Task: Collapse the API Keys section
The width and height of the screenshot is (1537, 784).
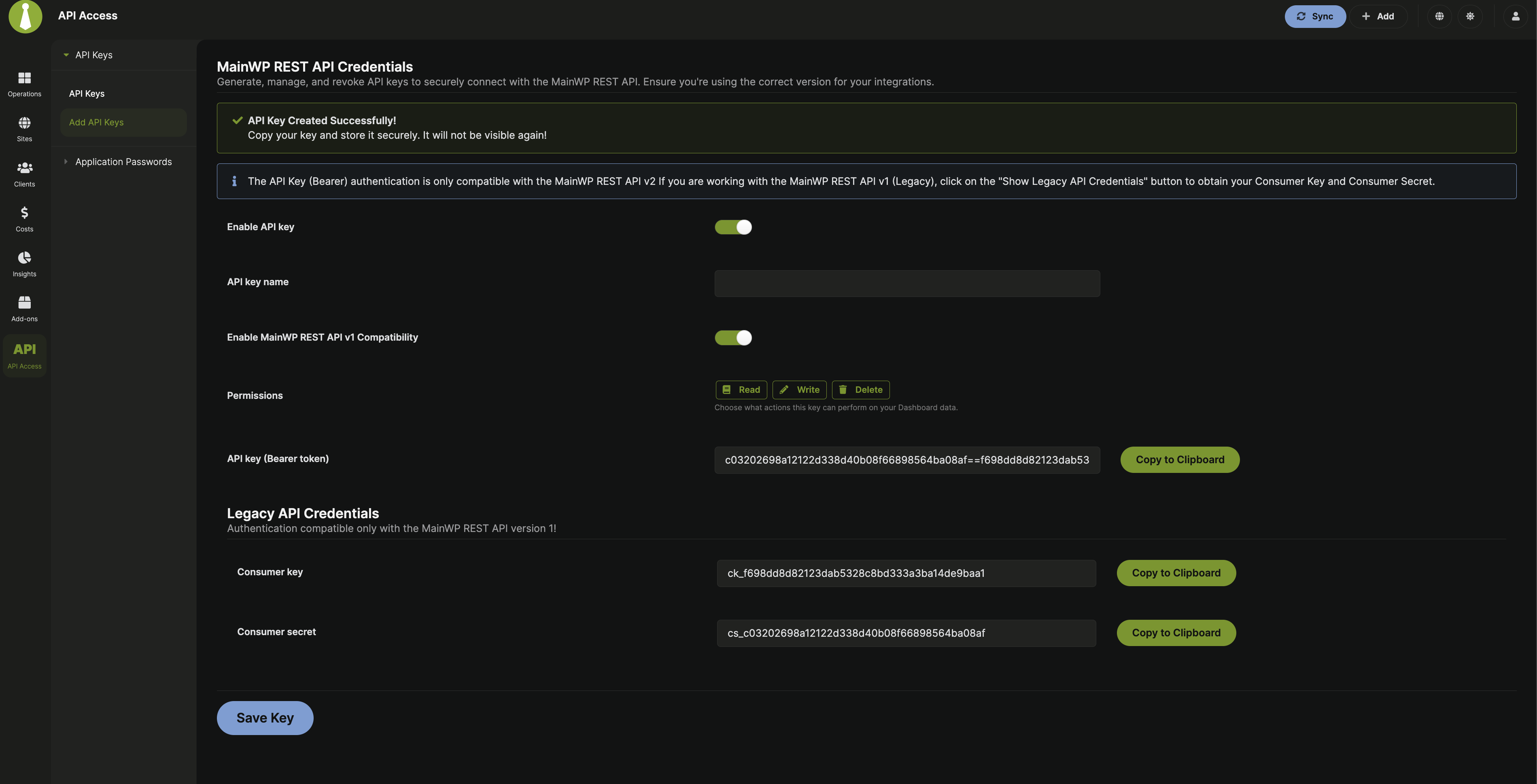Action: (66, 54)
